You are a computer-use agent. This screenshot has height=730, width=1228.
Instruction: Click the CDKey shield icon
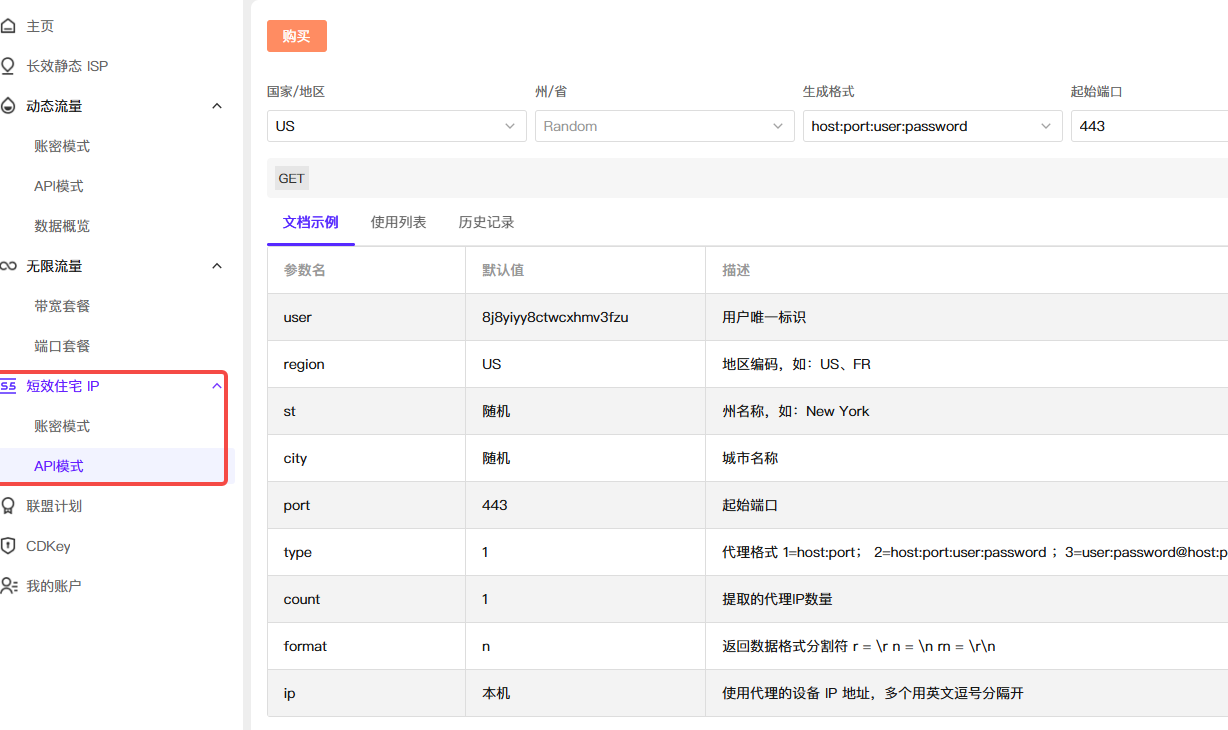pos(9,546)
